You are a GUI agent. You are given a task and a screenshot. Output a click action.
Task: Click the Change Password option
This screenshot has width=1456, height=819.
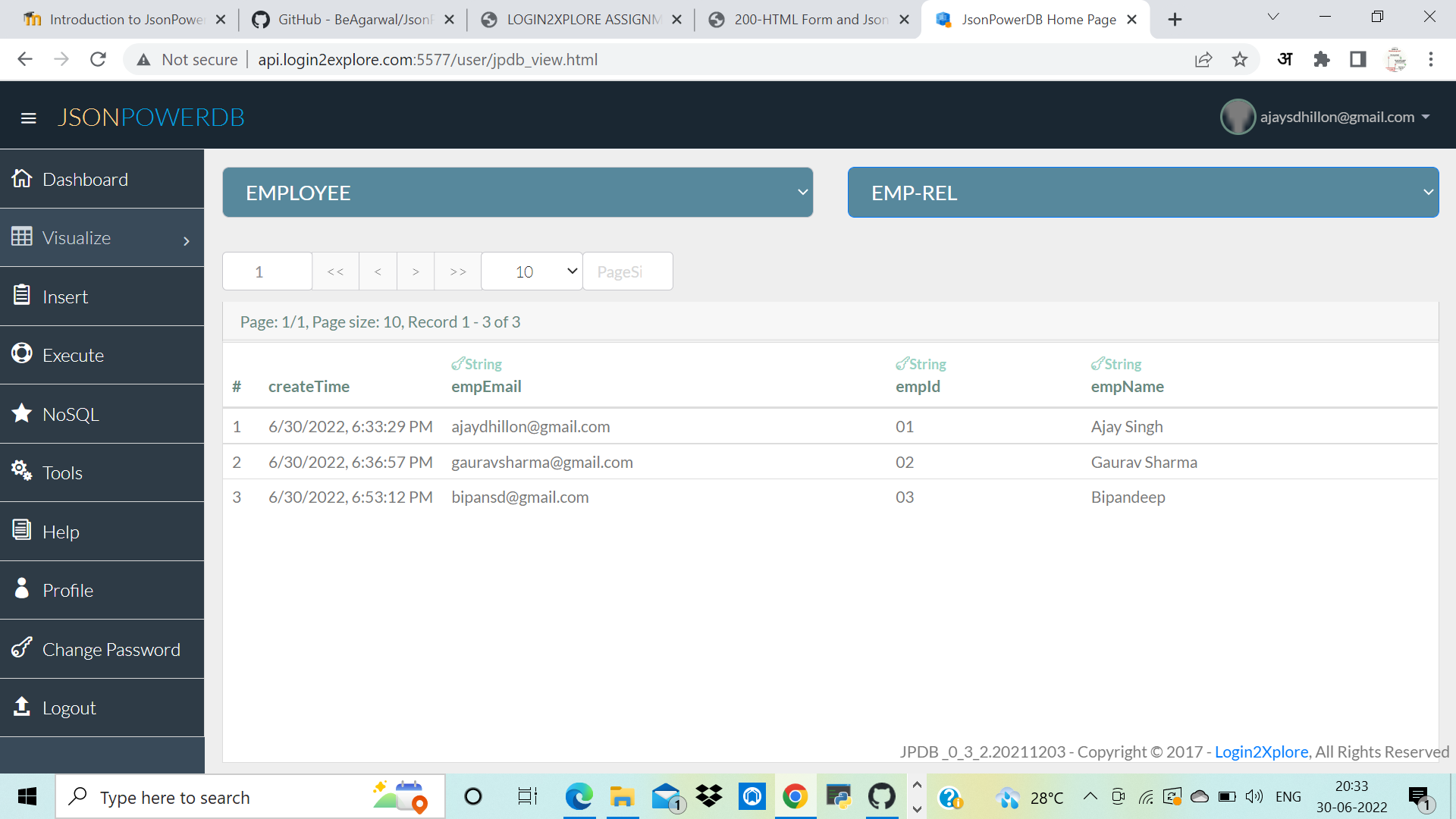click(111, 649)
